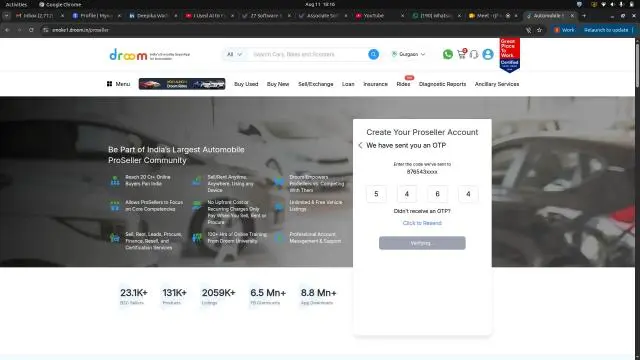The image size is (640, 360).
Task: Click the headset support icon
Action: pos(474,54)
